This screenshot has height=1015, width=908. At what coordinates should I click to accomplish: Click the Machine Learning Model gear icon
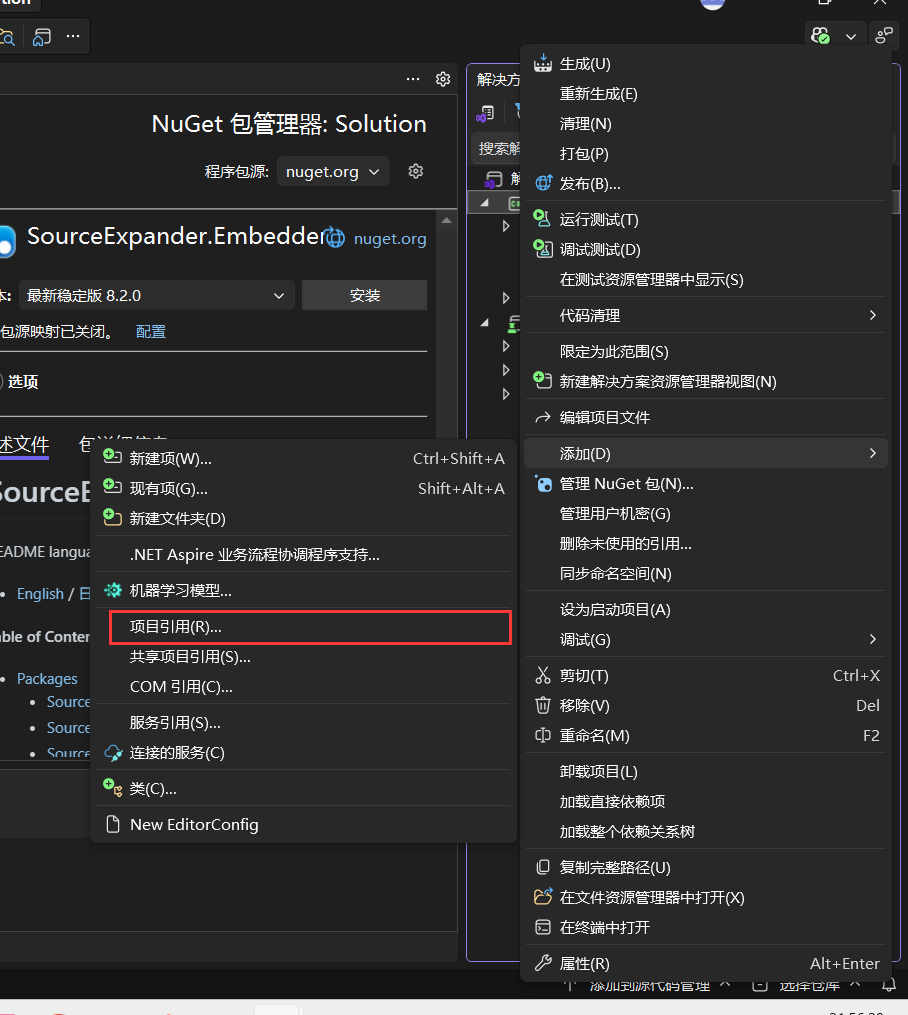(x=113, y=590)
